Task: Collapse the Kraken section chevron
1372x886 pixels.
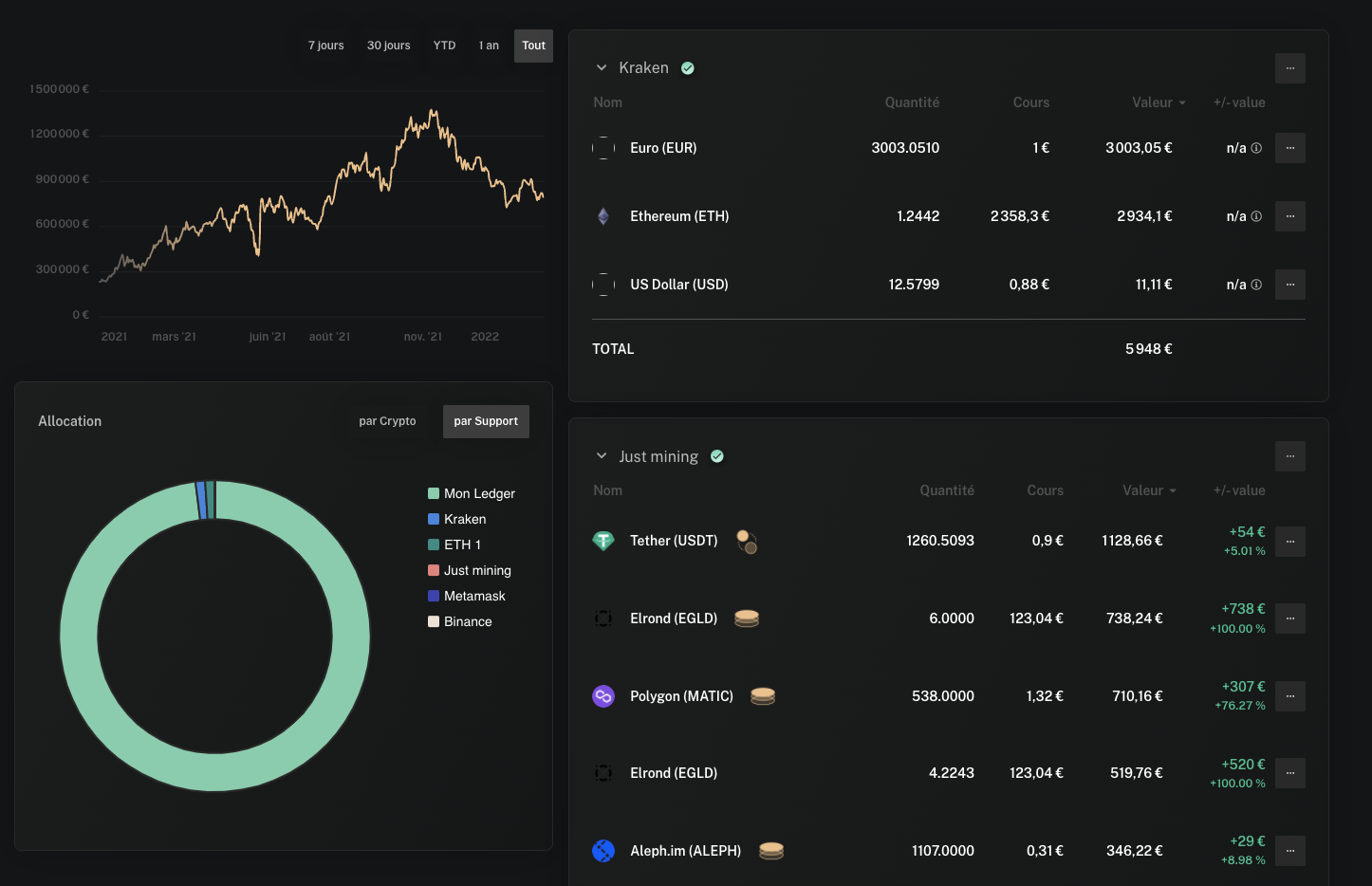Action: point(602,68)
